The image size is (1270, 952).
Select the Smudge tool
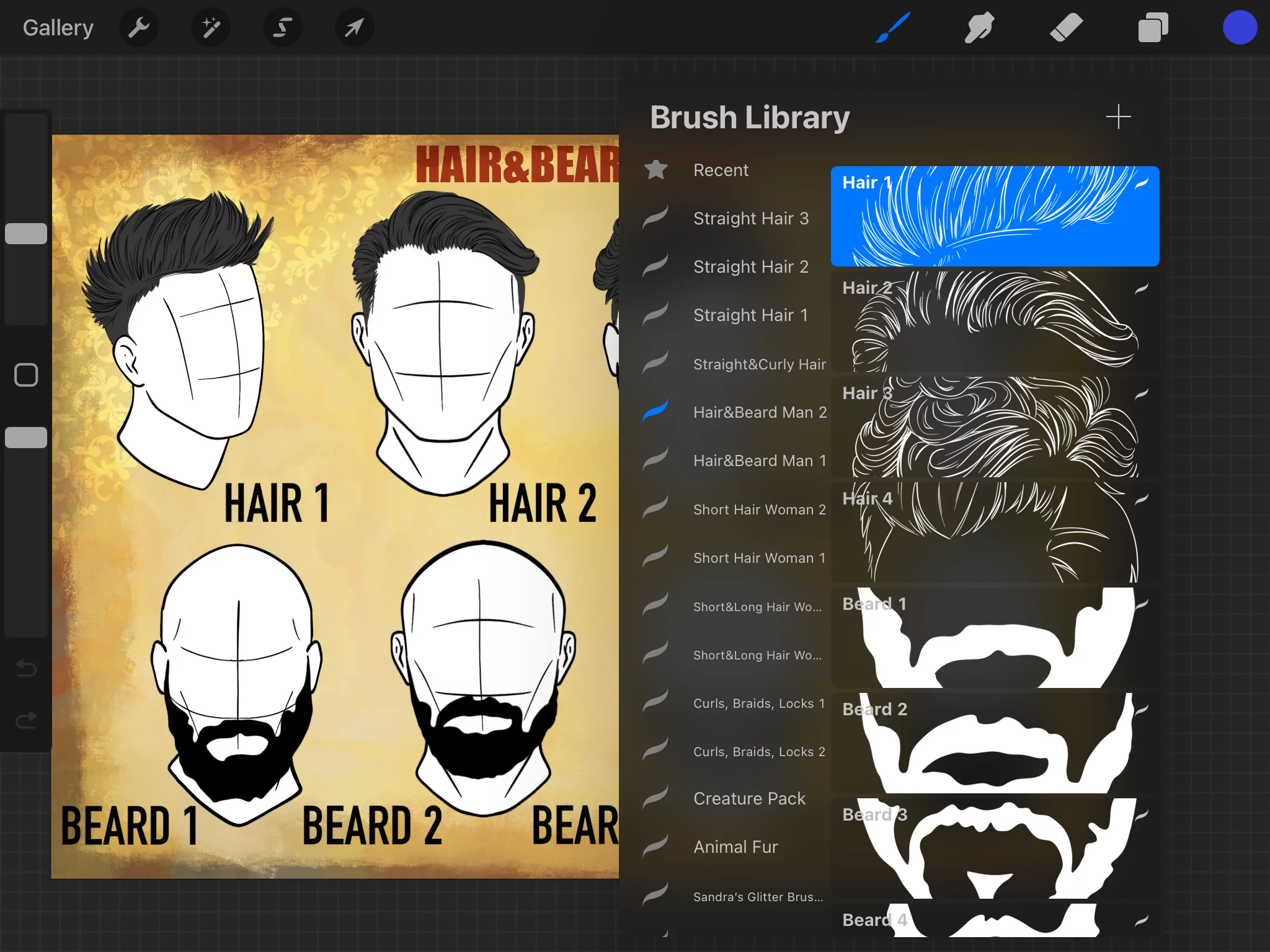tap(980, 27)
